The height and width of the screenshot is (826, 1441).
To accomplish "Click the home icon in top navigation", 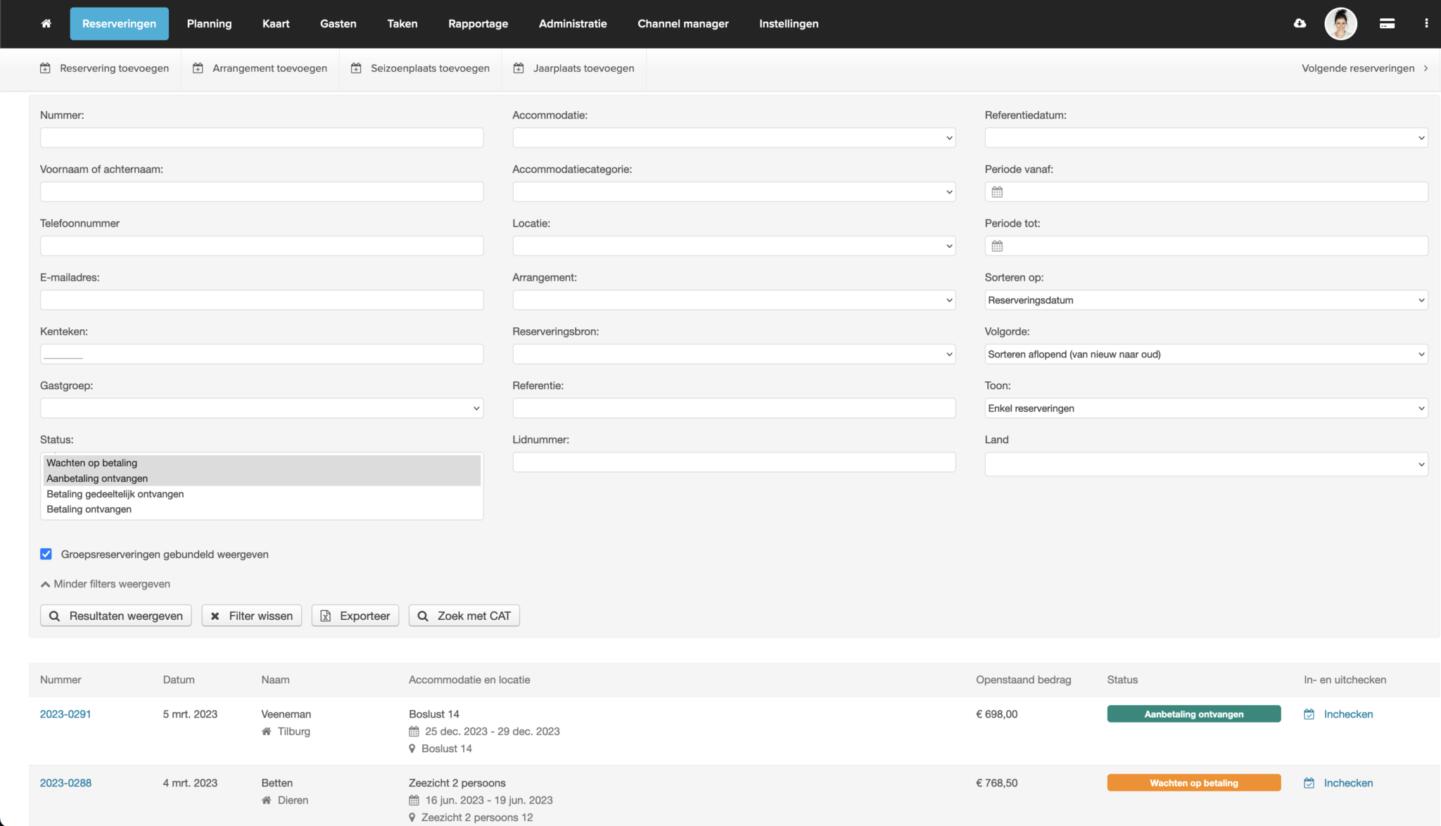I will [46, 24].
